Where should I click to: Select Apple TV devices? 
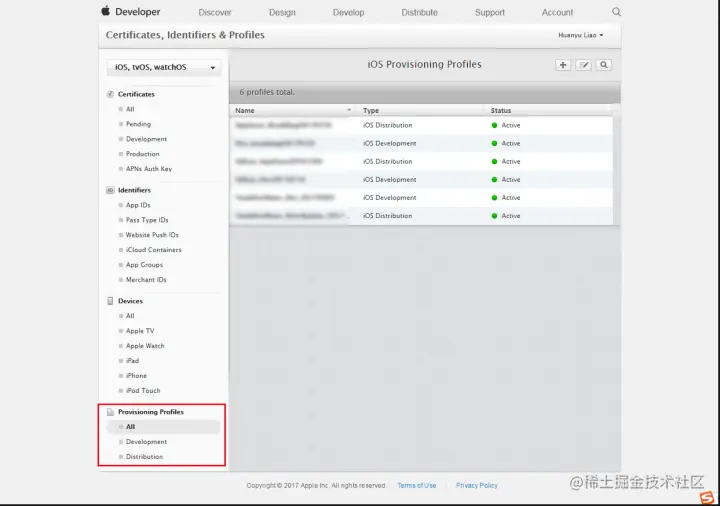pyautogui.click(x=140, y=331)
